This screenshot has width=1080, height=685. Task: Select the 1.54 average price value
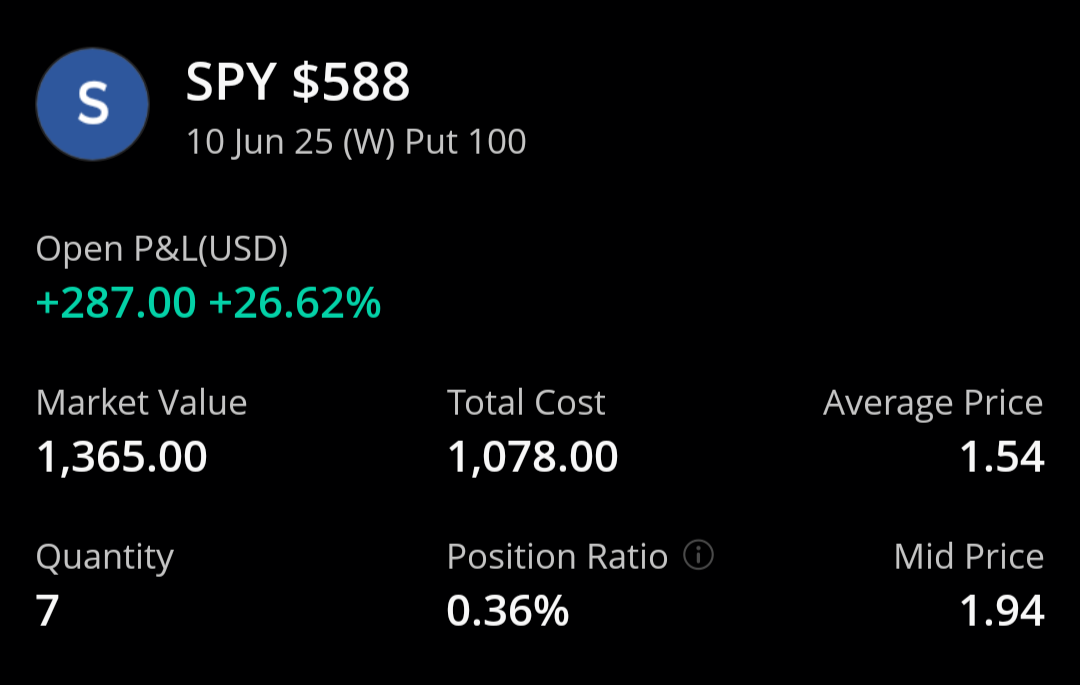point(1002,457)
